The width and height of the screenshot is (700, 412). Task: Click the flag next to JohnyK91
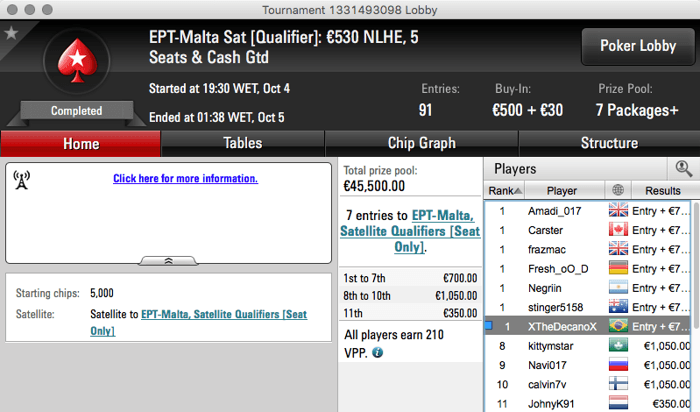(618, 403)
